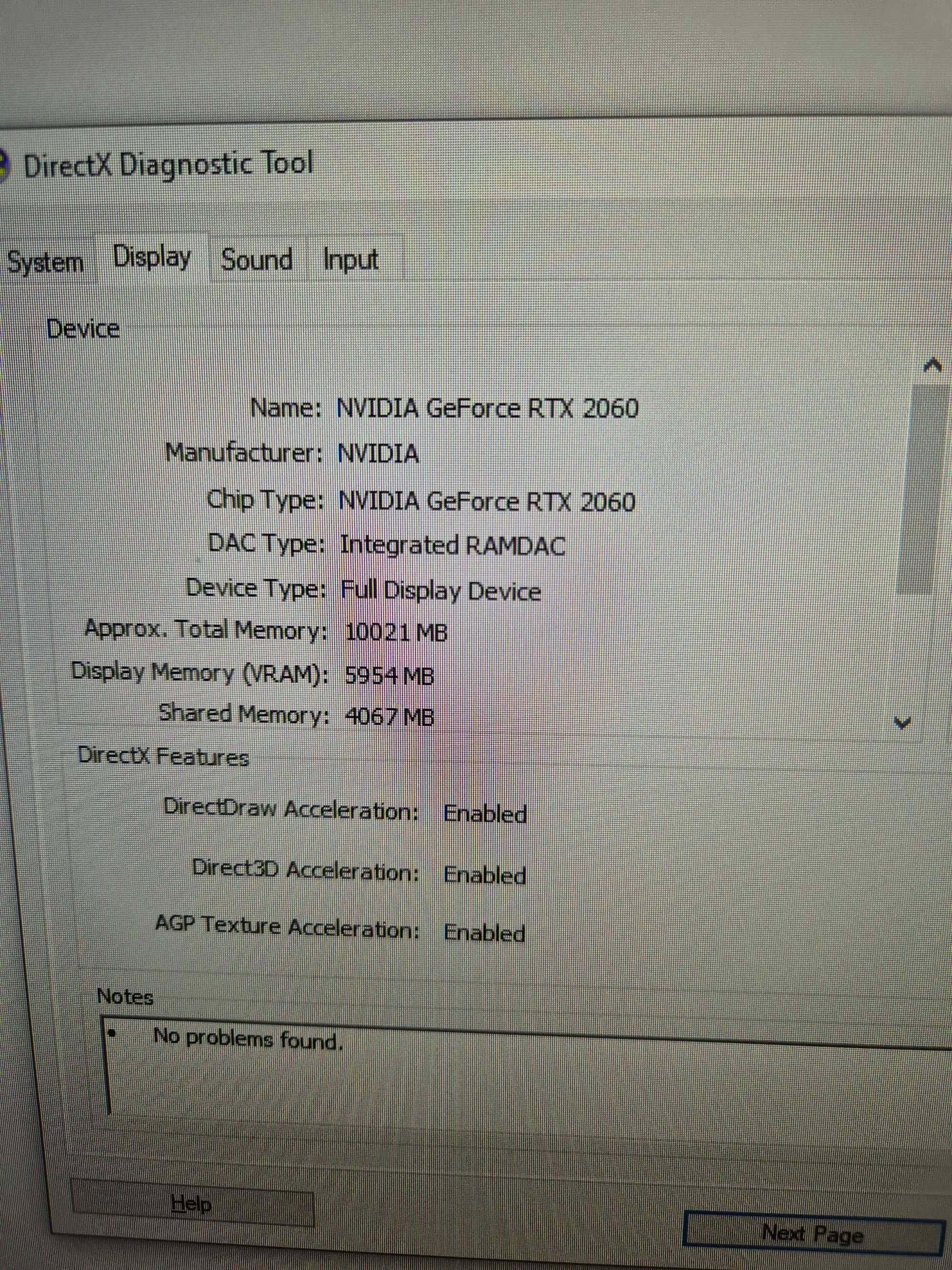The width and height of the screenshot is (952, 1270).
Task: Click the AGP Texture Acceleration Enabled value
Action: 485,933
